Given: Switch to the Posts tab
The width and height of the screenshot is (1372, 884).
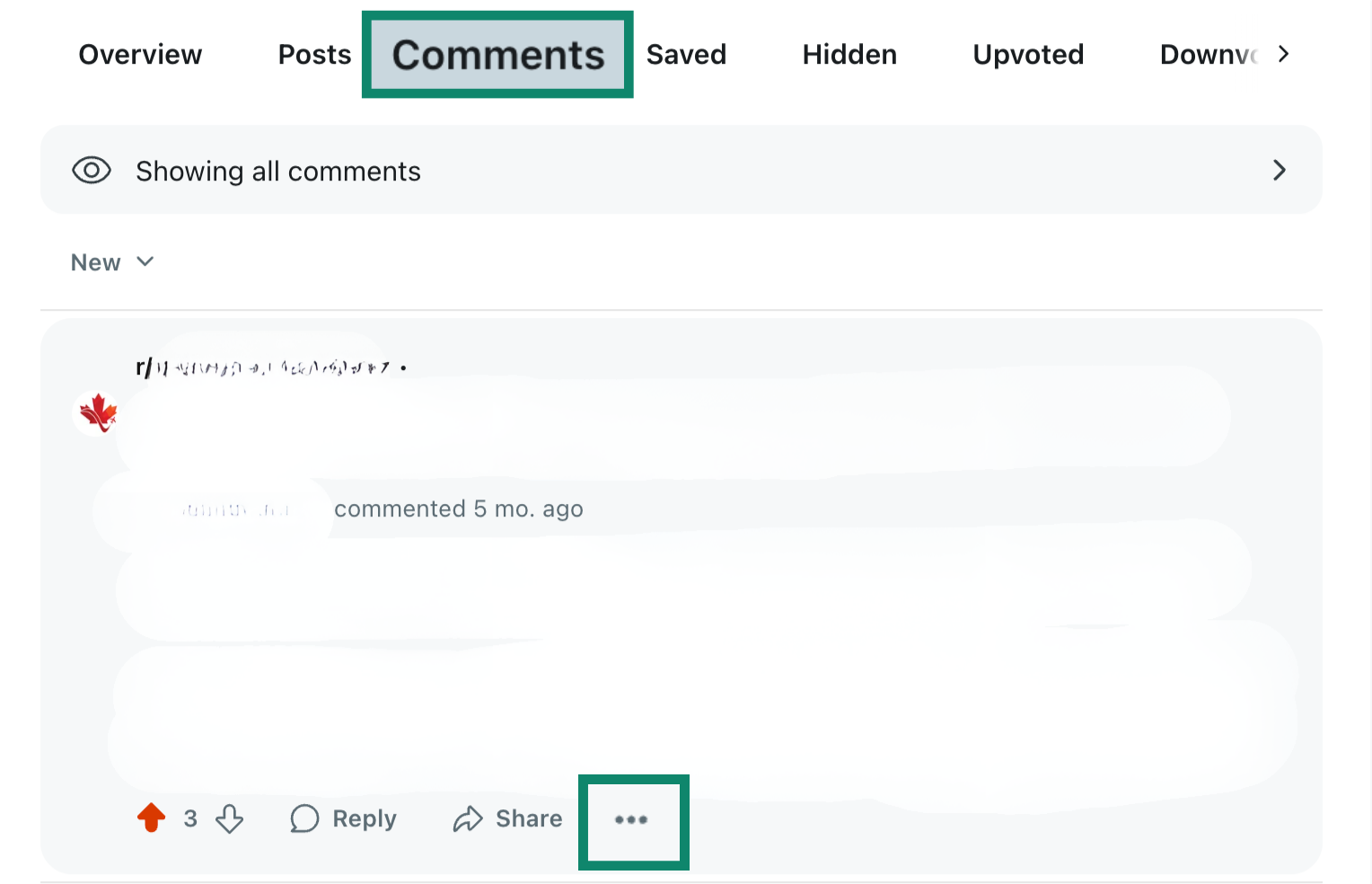Looking at the screenshot, I should pos(314,55).
